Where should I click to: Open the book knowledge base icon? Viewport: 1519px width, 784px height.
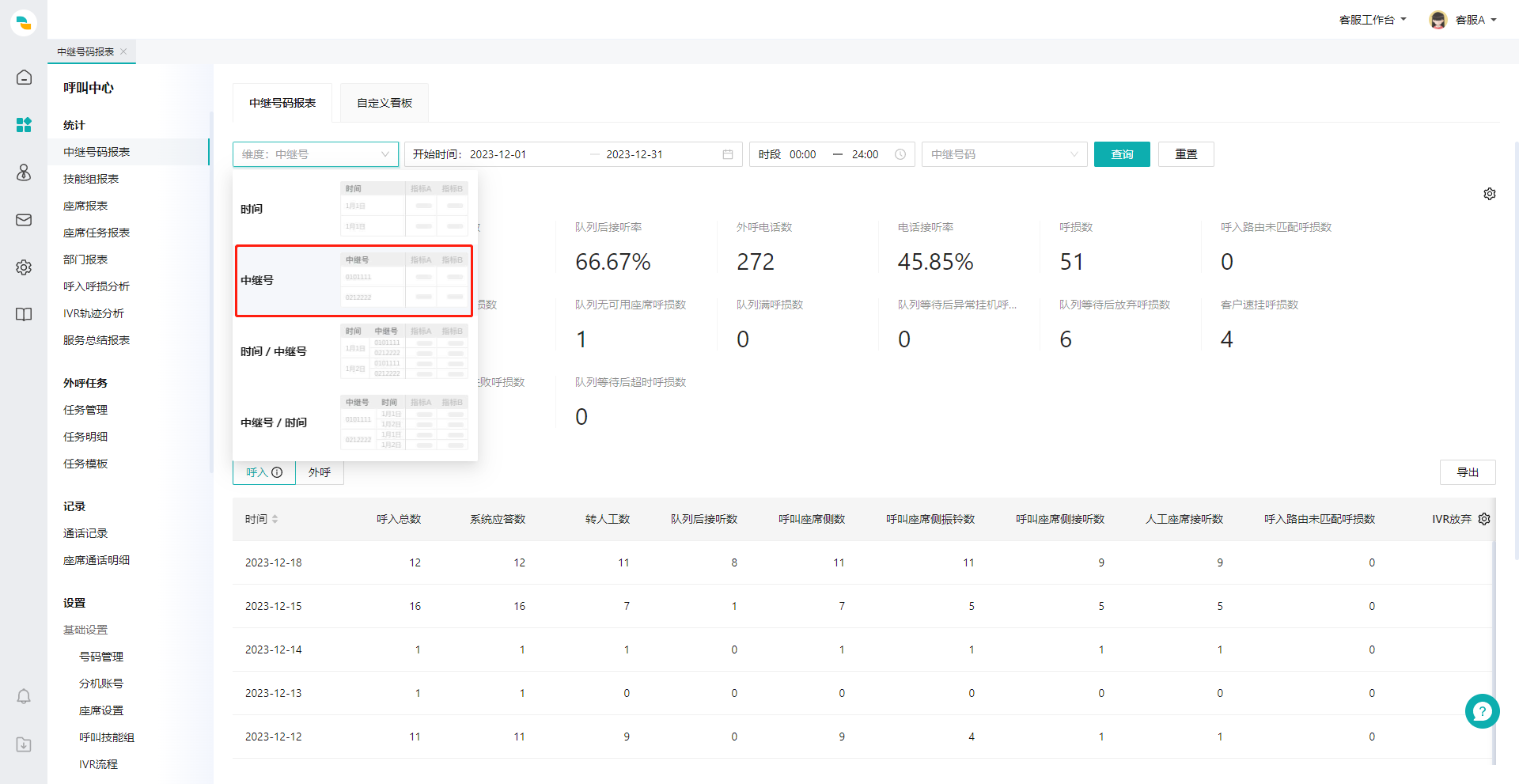[24, 314]
